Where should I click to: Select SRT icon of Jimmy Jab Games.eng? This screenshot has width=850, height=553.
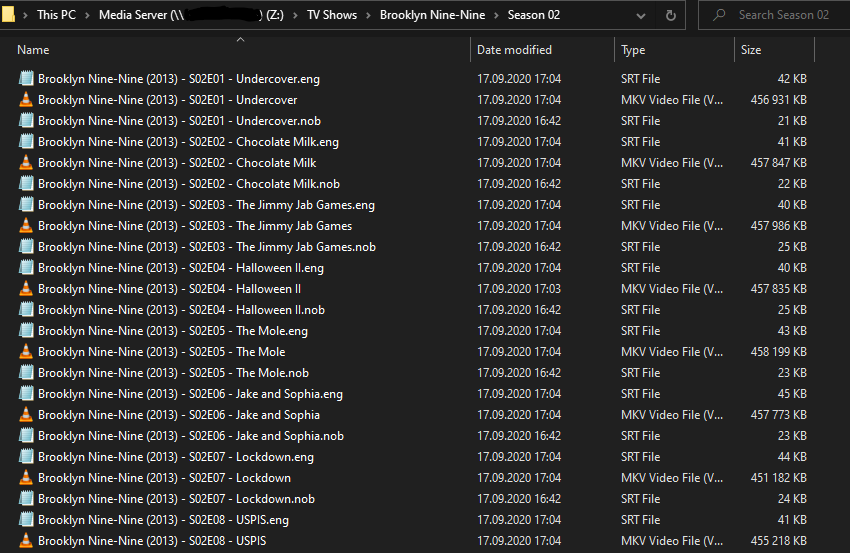[x=25, y=204]
